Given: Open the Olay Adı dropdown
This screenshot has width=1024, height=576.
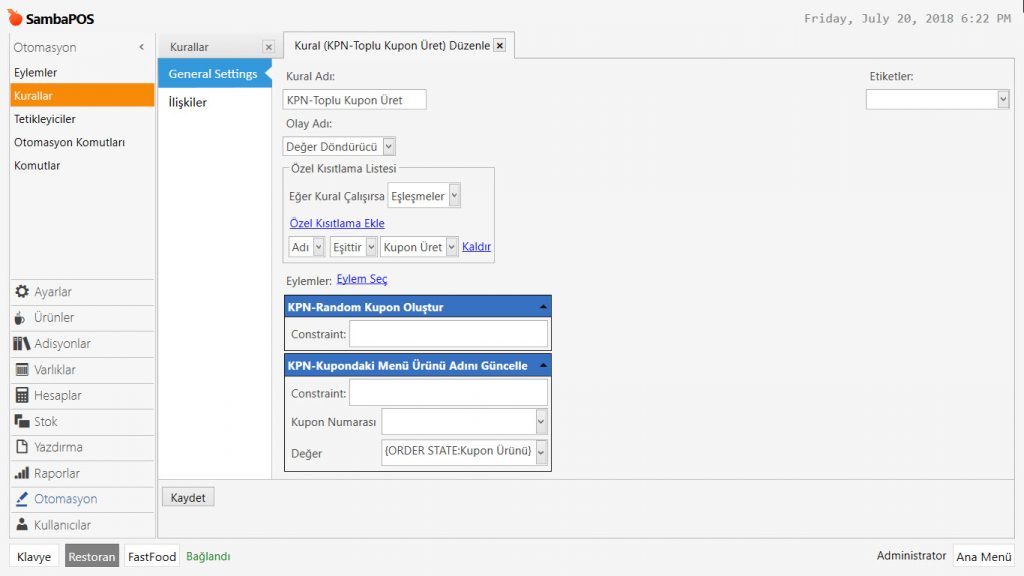Looking at the screenshot, I should pyautogui.click(x=388, y=146).
